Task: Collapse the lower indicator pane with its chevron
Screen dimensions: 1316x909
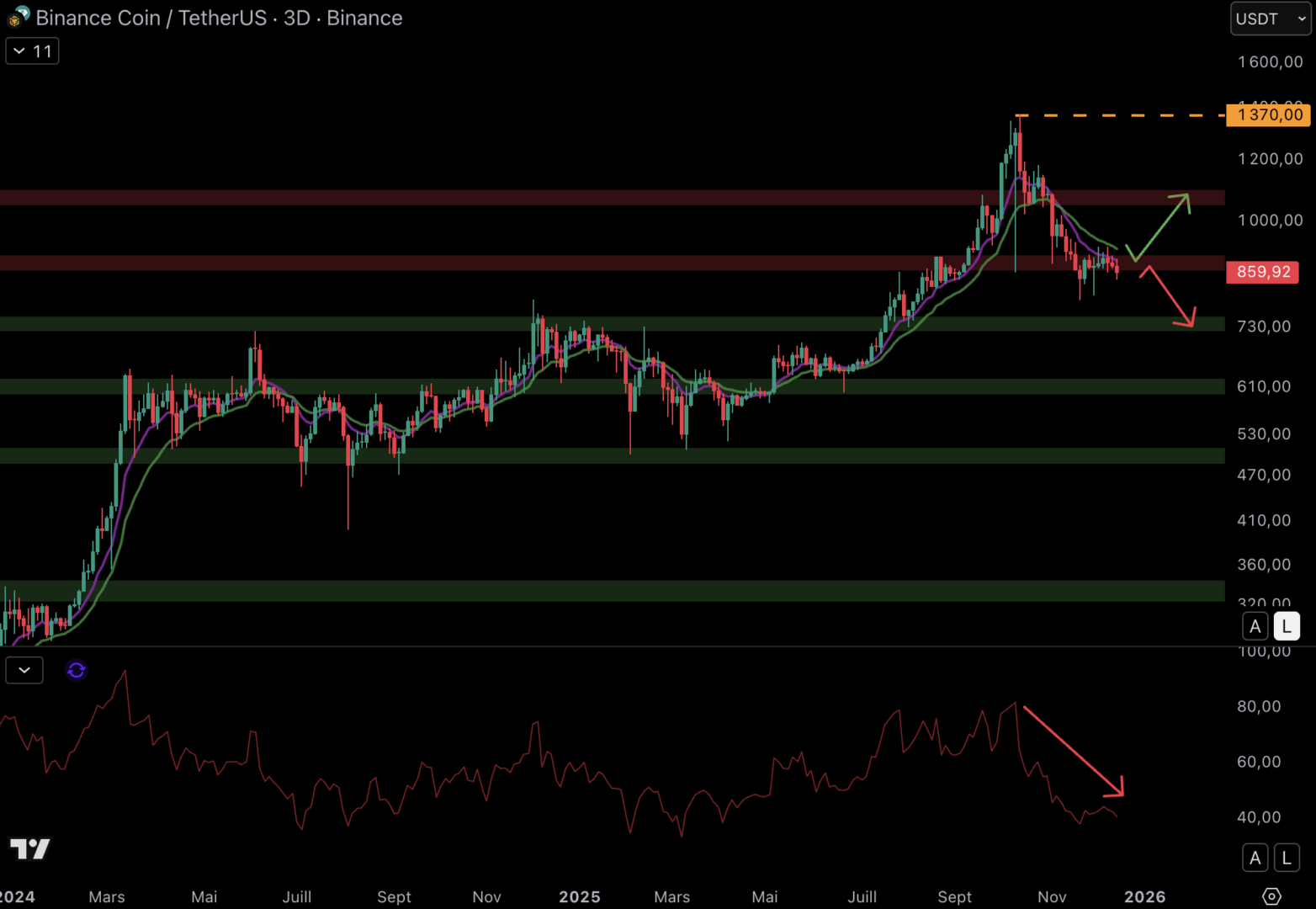Action: click(24, 670)
